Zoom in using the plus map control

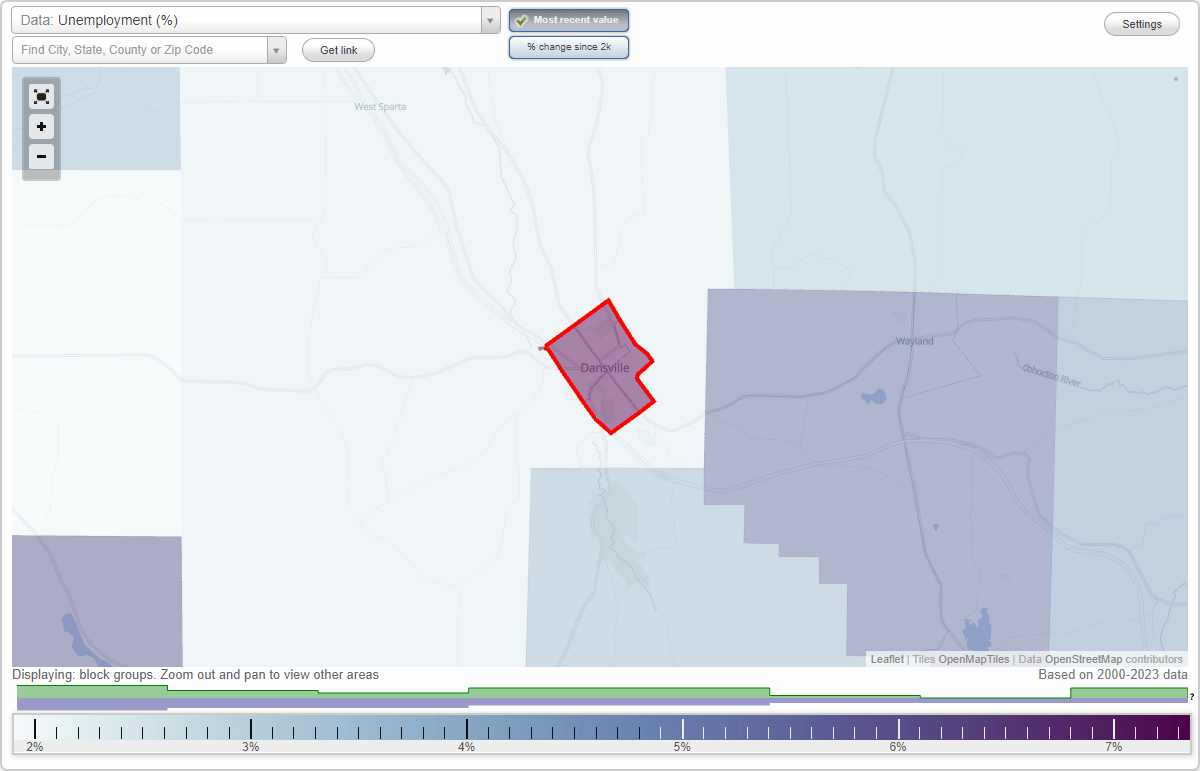41,127
